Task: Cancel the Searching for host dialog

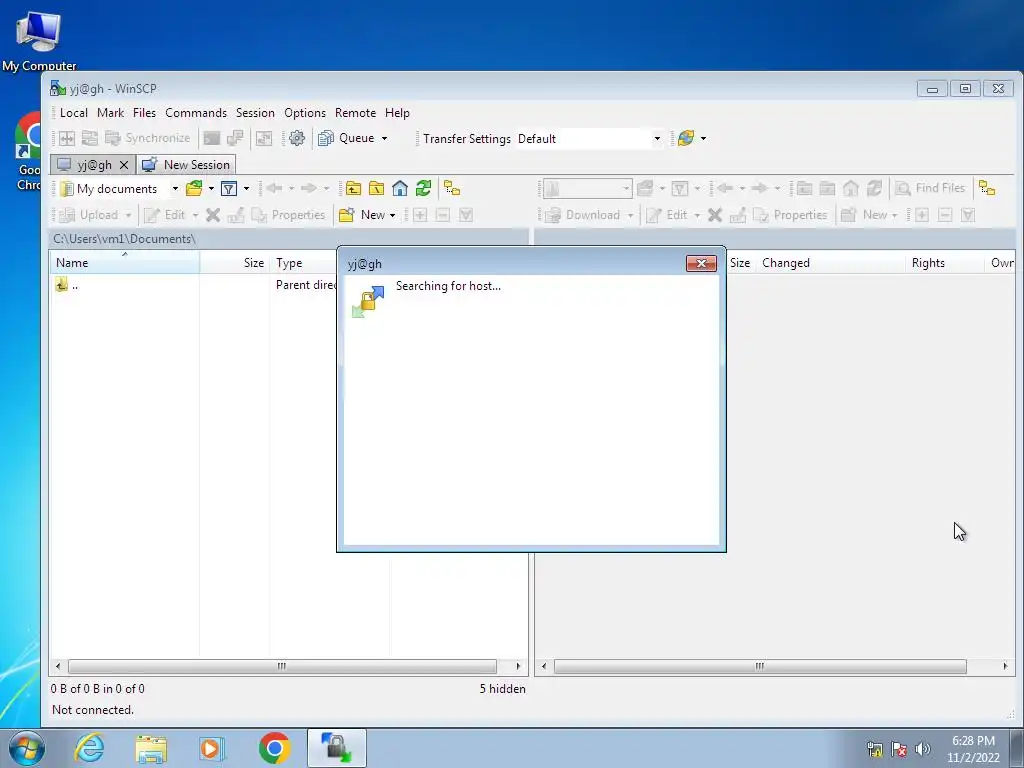Action: (701, 263)
